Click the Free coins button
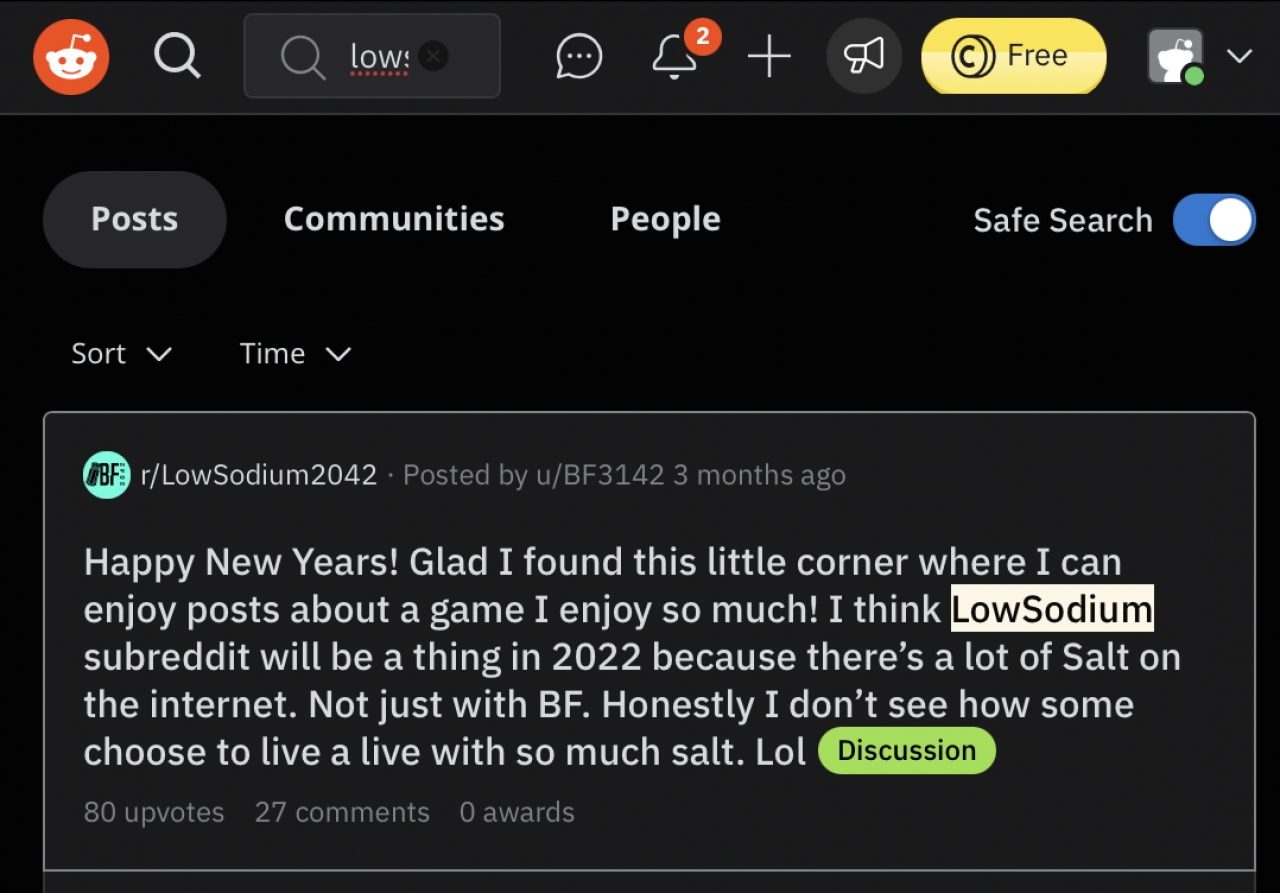Viewport: 1280px width, 893px height. tap(1013, 56)
